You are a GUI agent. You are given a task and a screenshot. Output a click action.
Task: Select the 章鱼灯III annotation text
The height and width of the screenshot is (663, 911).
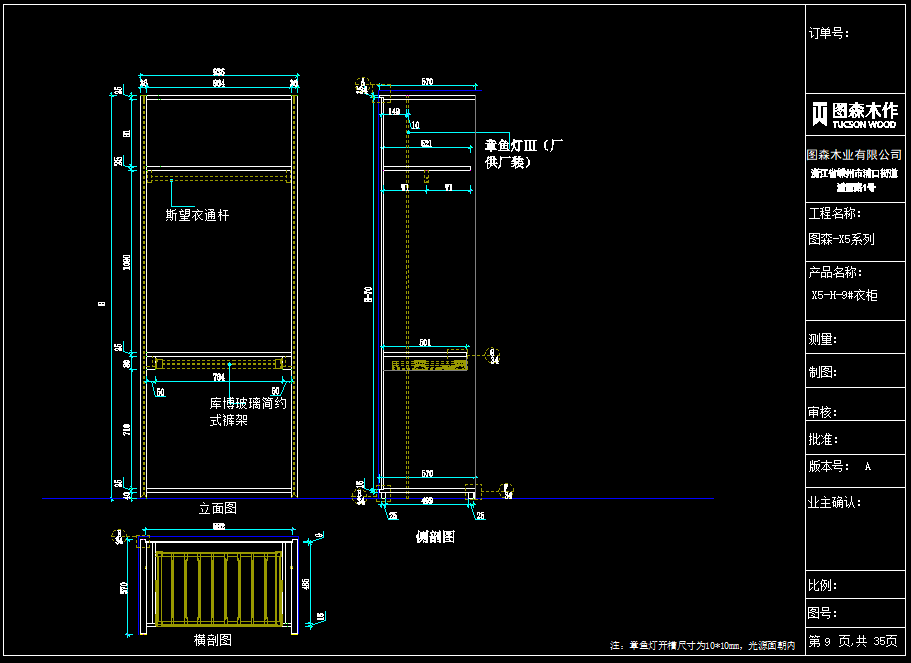pyautogui.click(x=525, y=152)
